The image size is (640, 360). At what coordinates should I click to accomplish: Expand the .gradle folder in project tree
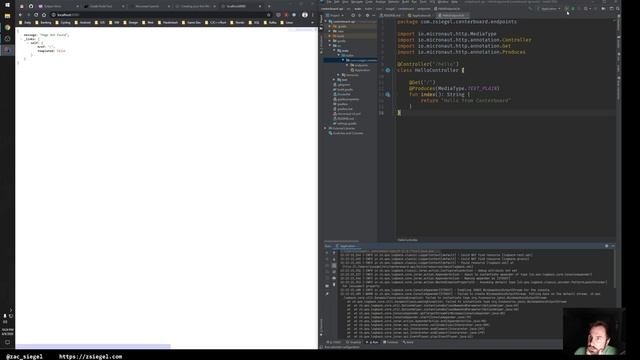(x=330, y=27)
